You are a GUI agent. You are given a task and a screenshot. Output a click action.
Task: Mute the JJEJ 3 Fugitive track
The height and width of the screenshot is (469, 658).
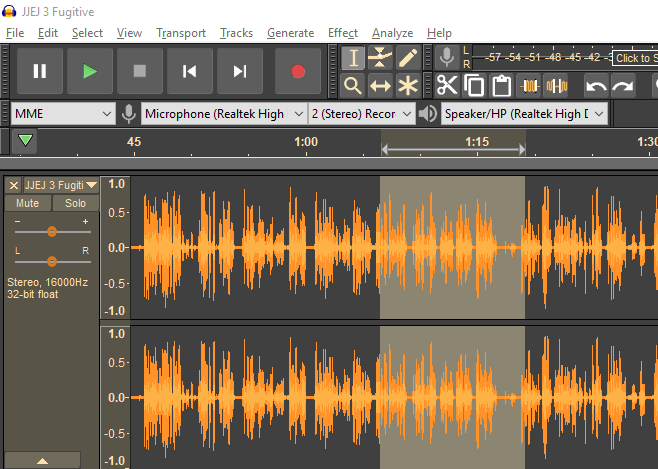tap(27, 203)
